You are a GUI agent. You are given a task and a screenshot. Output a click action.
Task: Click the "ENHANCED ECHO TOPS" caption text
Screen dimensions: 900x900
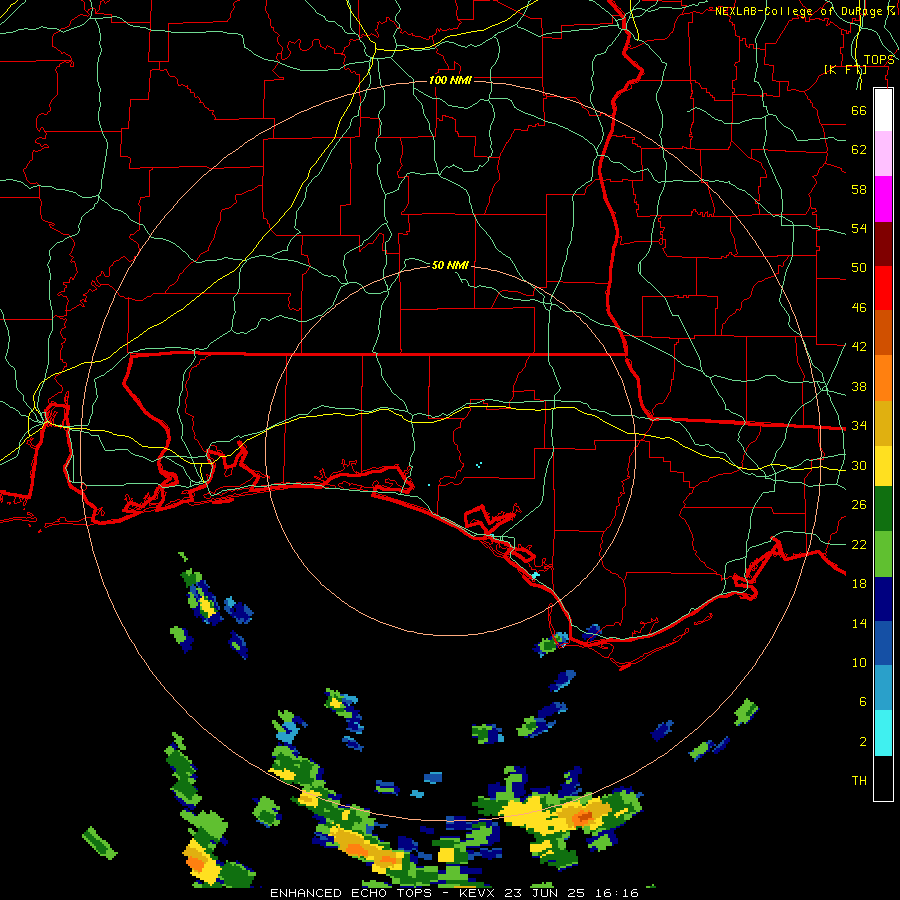[x=351, y=893]
